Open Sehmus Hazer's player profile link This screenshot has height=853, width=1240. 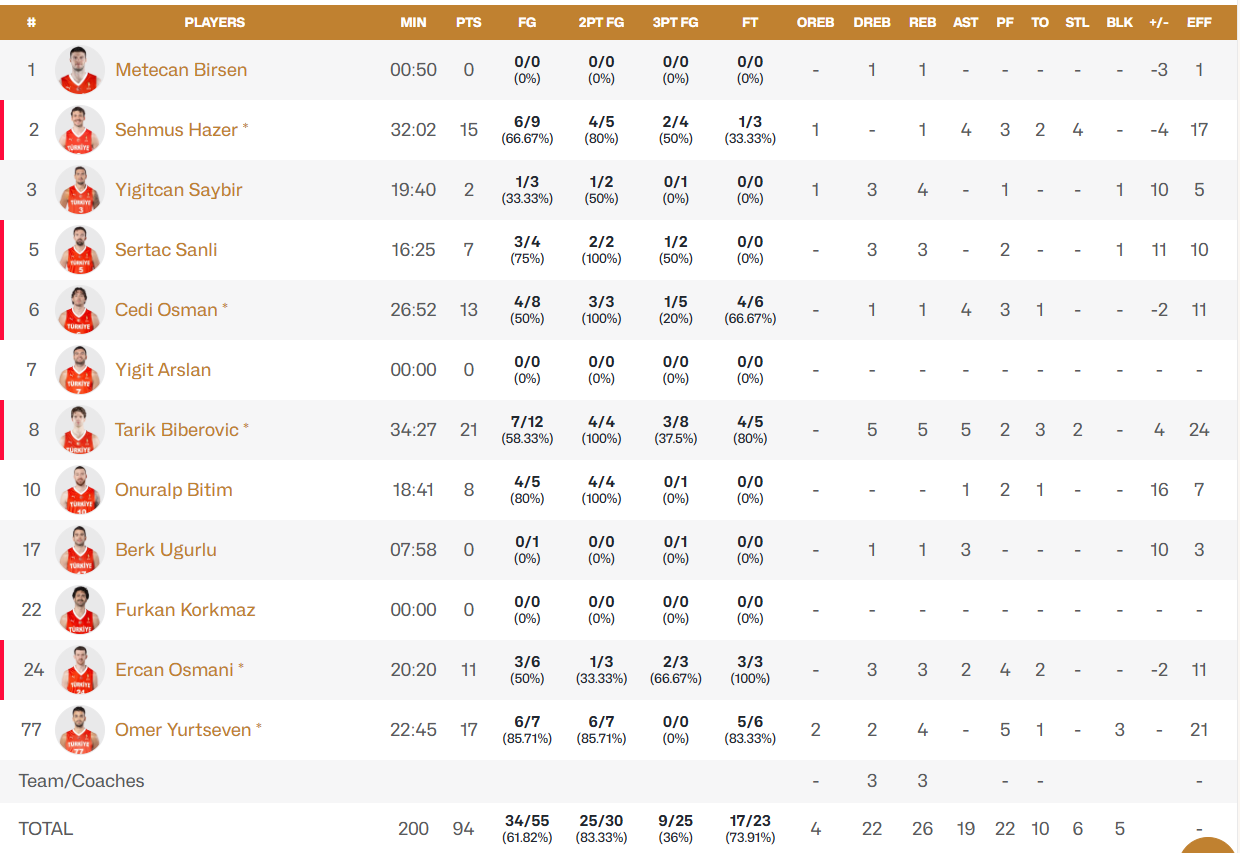click(x=176, y=130)
